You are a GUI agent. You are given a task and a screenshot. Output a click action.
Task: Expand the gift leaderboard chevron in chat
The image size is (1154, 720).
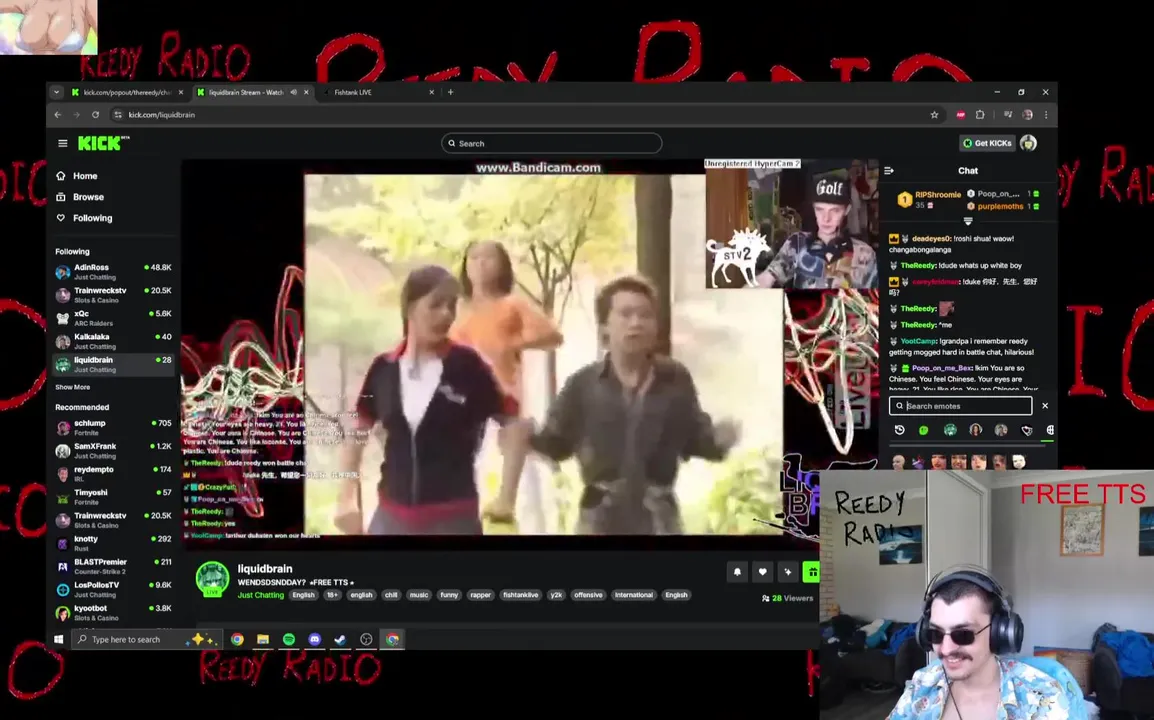click(968, 221)
